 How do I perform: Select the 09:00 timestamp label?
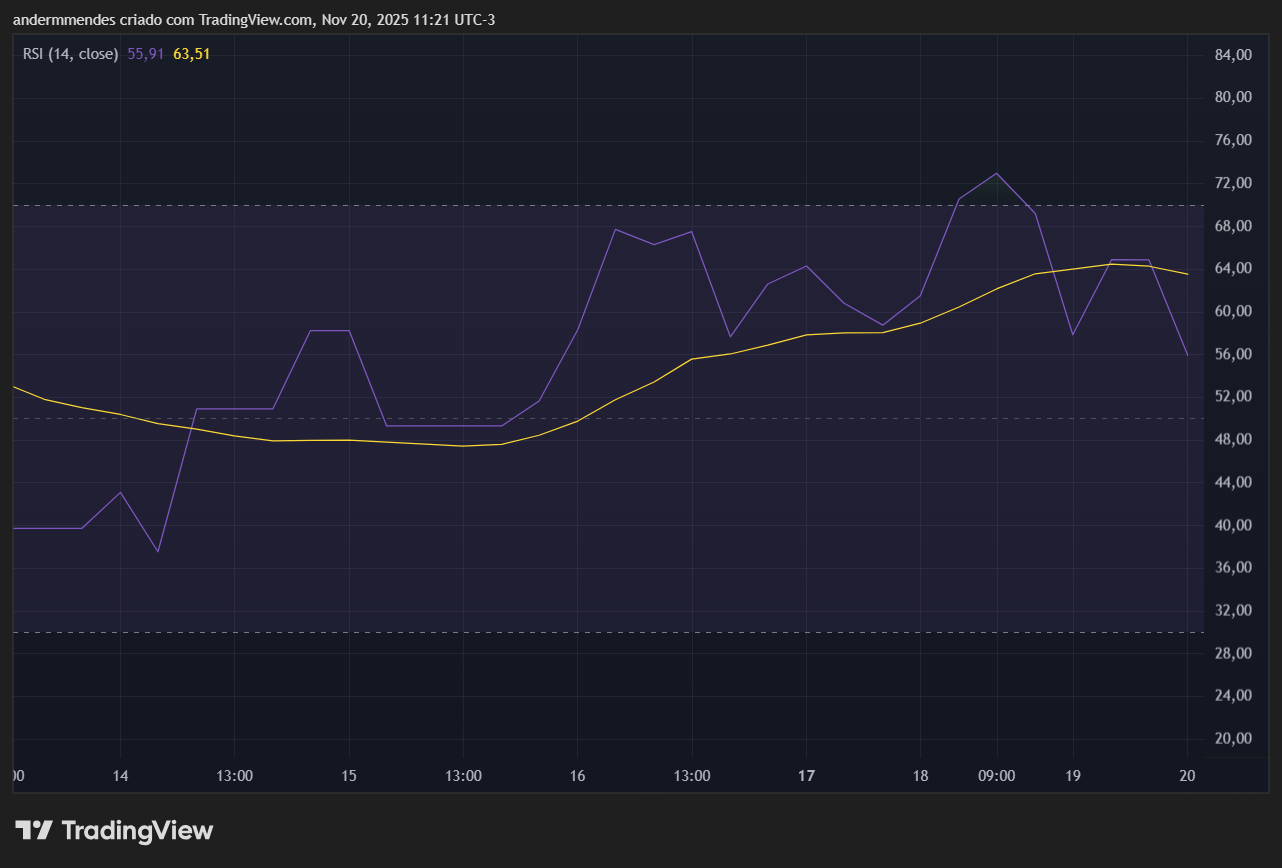[x=995, y=775]
